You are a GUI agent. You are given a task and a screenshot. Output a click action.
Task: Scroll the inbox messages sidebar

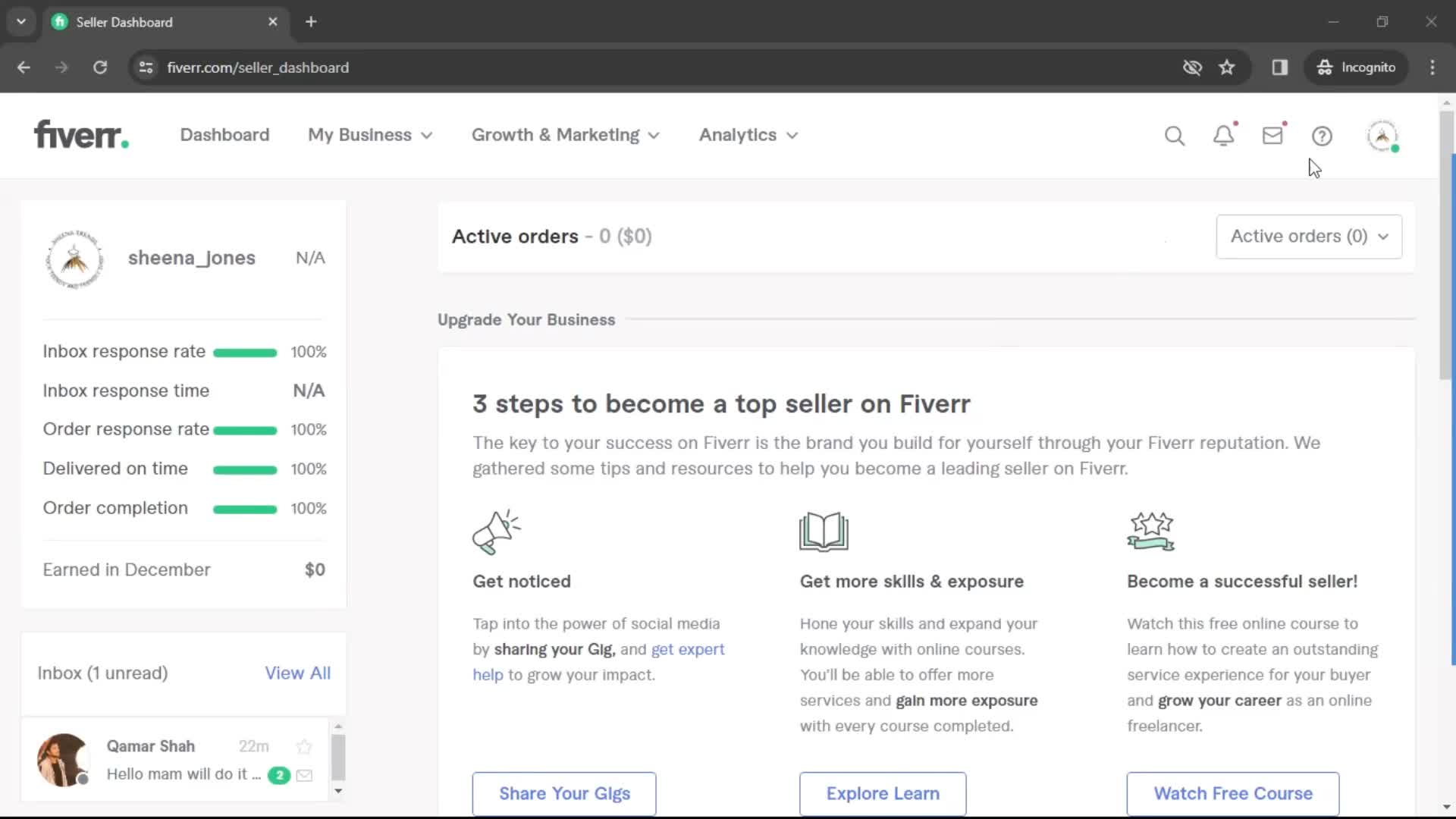(338, 757)
